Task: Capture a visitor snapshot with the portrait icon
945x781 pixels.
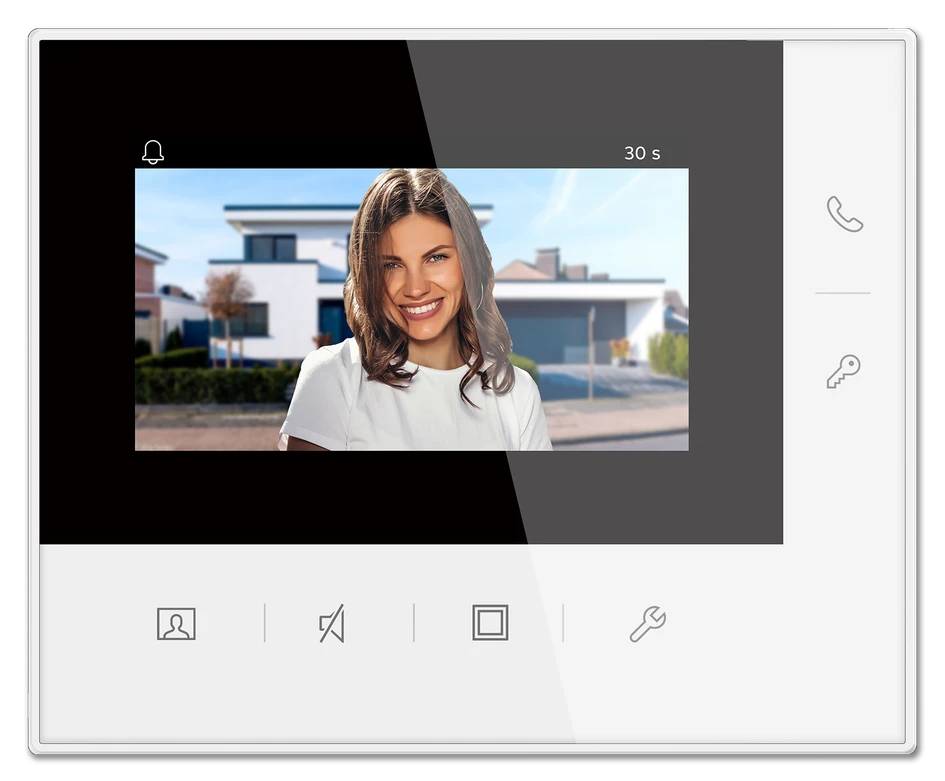Action: tap(176, 623)
